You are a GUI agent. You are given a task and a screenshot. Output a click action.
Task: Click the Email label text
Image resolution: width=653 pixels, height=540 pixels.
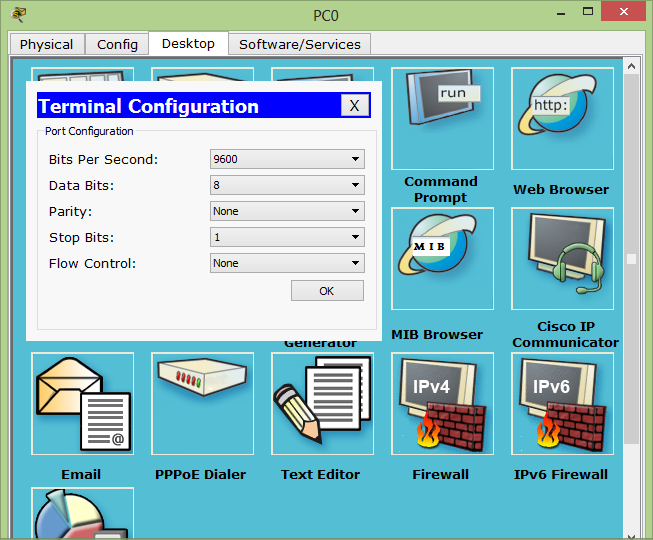tap(81, 474)
